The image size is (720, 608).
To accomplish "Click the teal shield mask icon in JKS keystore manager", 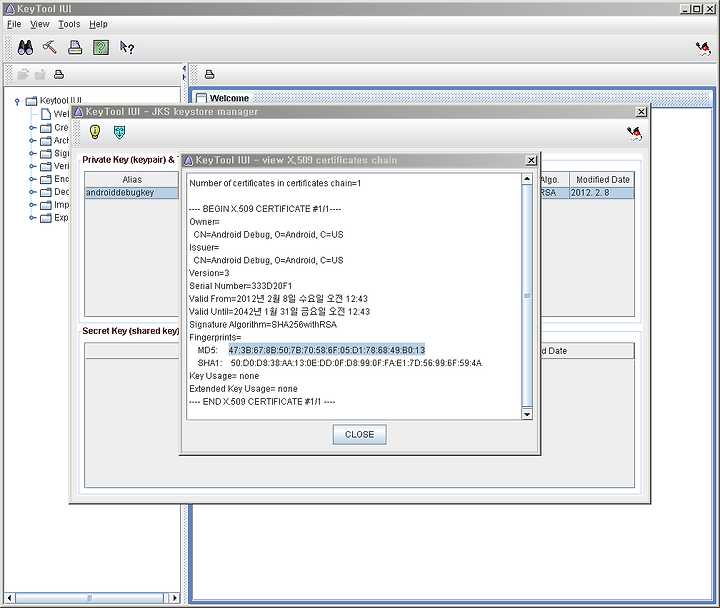I will point(119,132).
